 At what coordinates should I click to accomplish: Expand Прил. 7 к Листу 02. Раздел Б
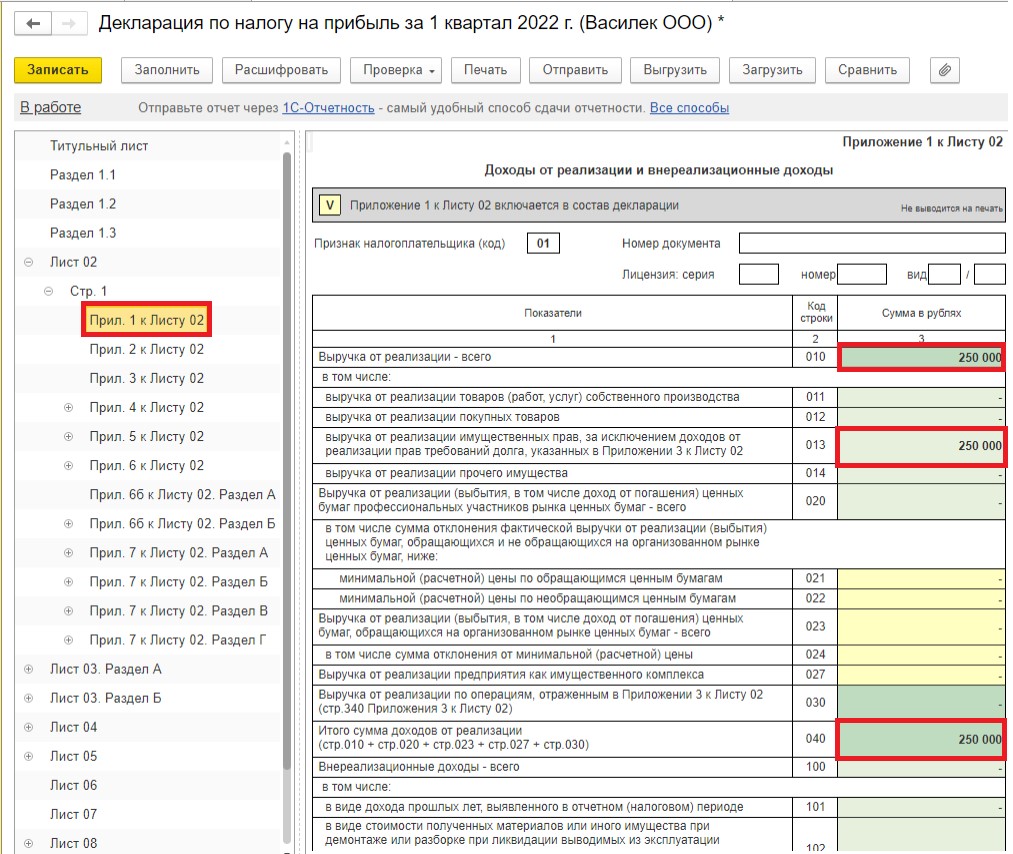click(x=68, y=582)
